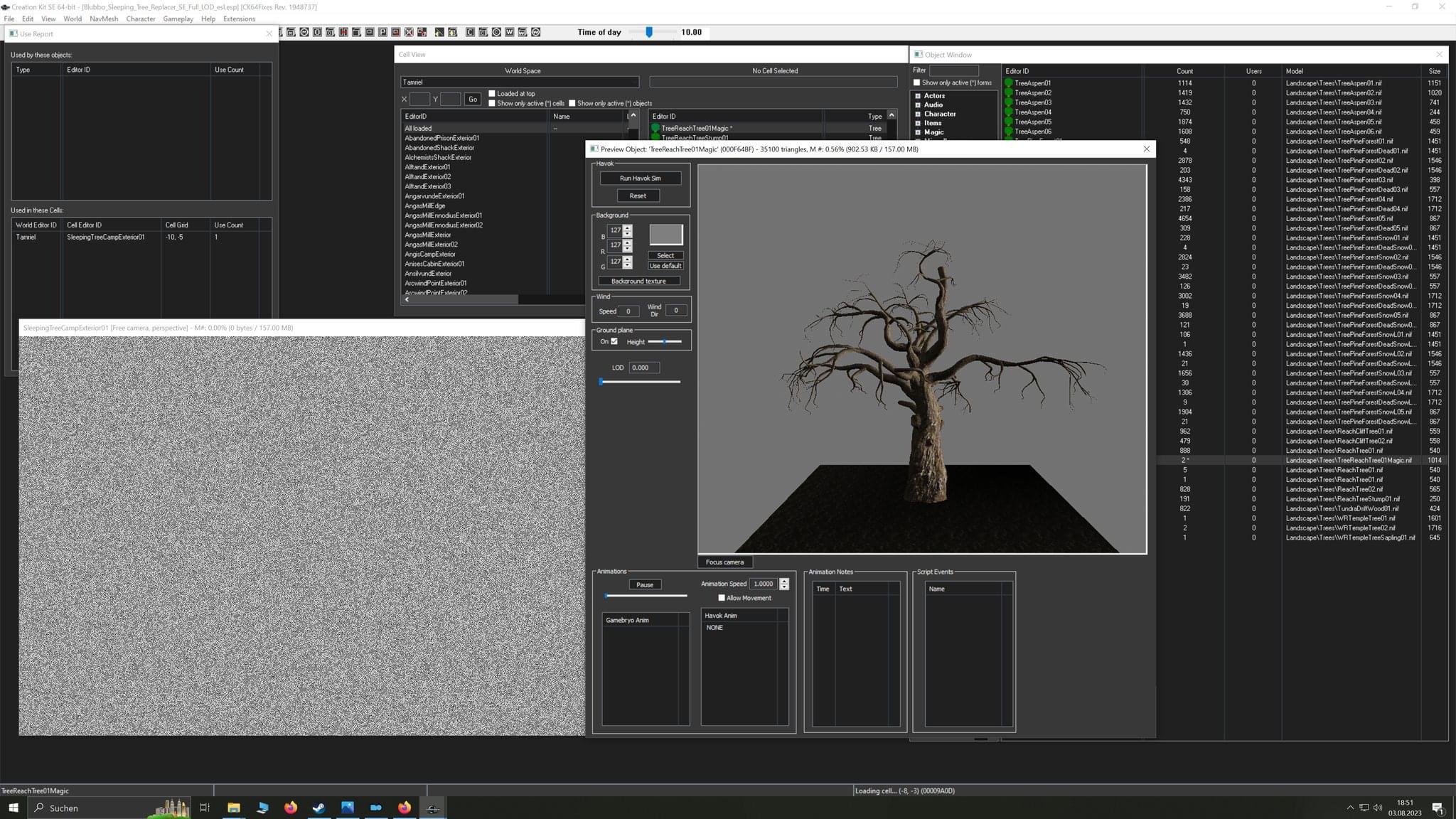Open File Explorer from the taskbar
Viewport: 1456px width, 819px height.
(x=233, y=808)
